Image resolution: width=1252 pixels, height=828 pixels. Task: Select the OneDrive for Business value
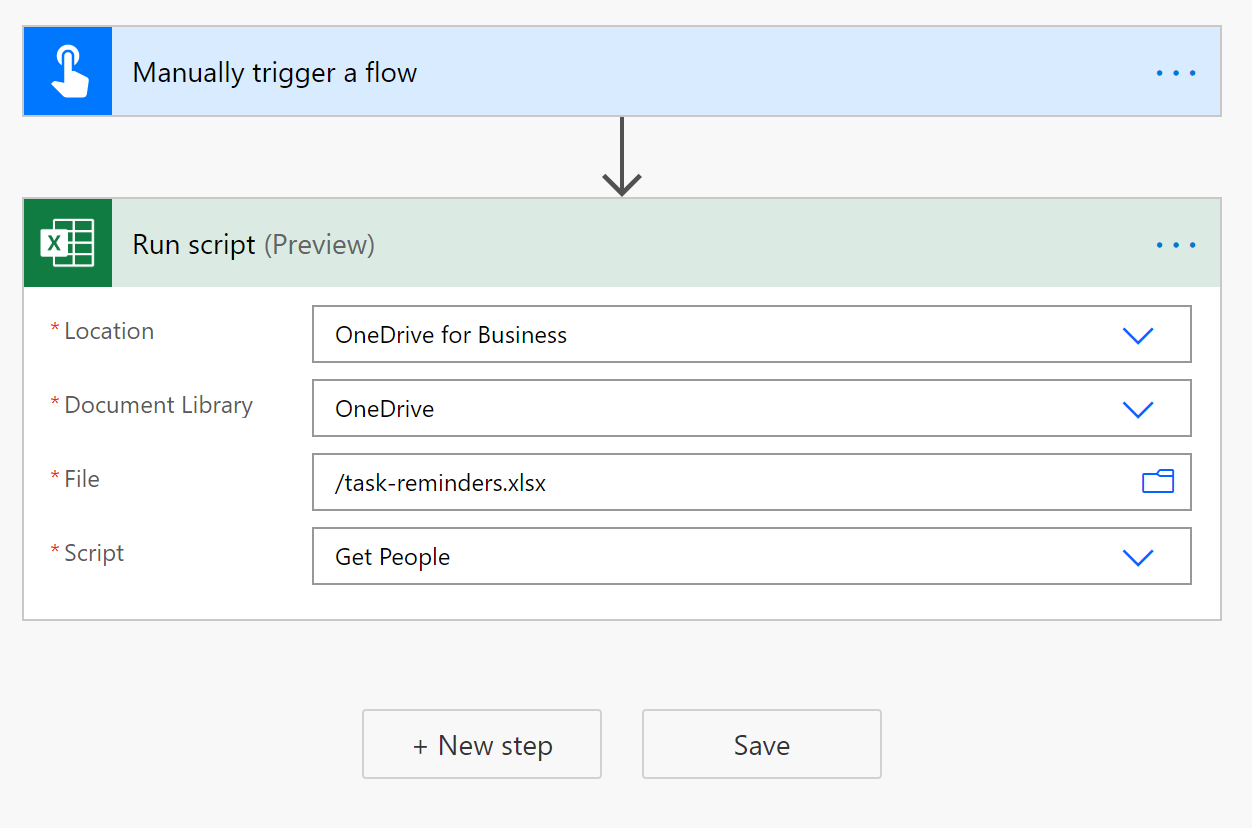click(450, 335)
